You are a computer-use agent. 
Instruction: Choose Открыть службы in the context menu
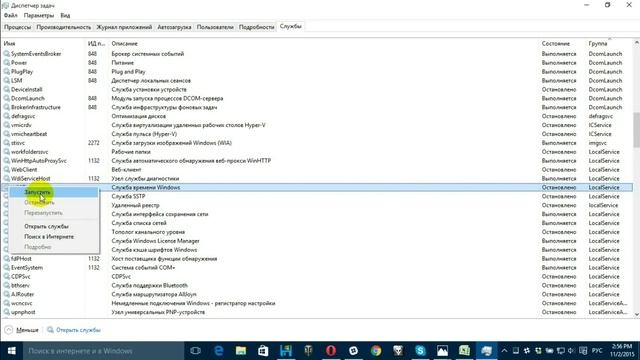click(x=54, y=226)
